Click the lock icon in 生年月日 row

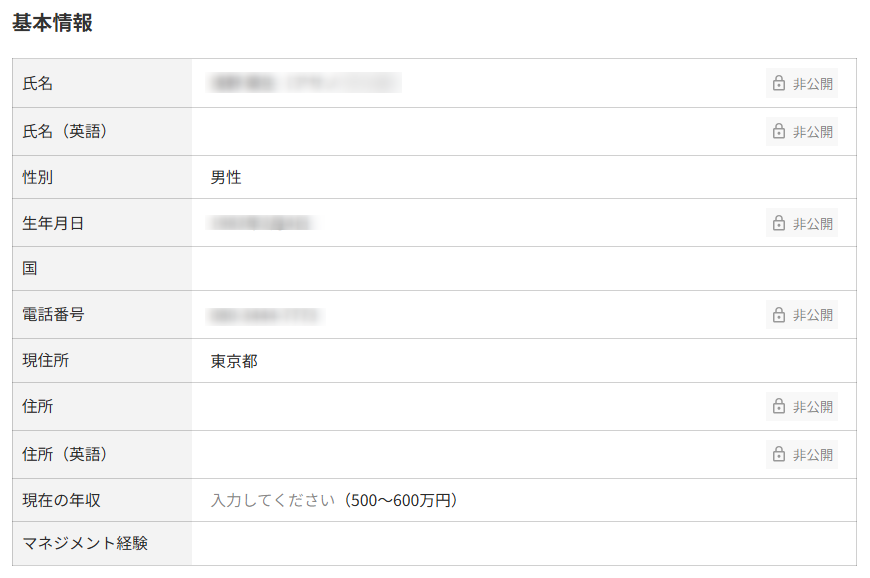pyautogui.click(x=779, y=223)
